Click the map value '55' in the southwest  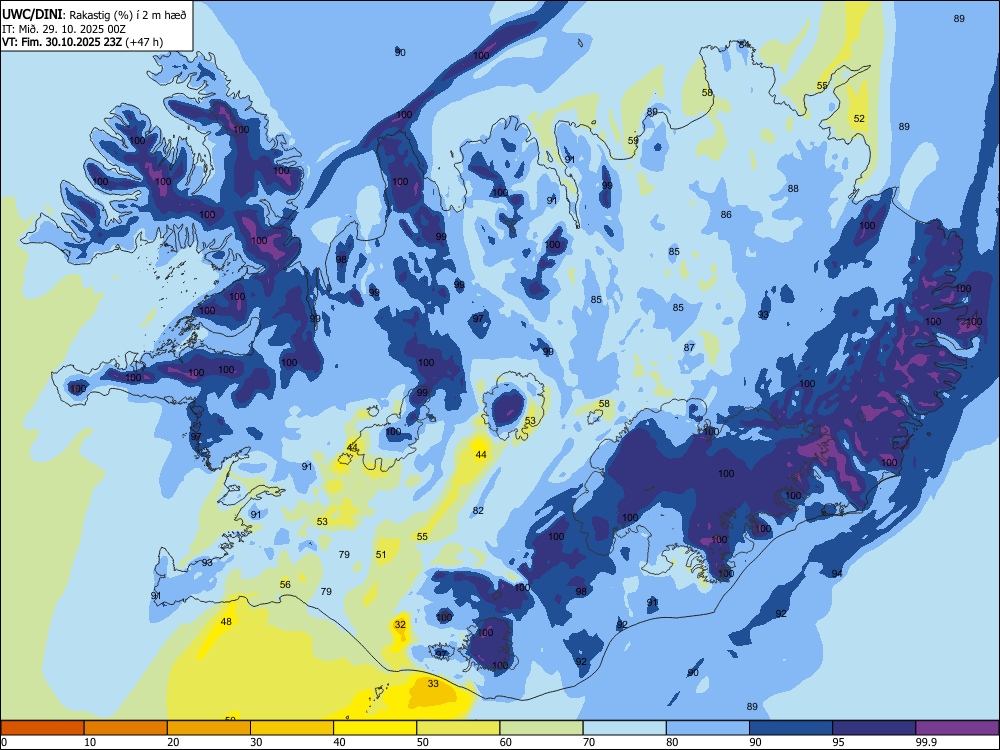(422, 536)
